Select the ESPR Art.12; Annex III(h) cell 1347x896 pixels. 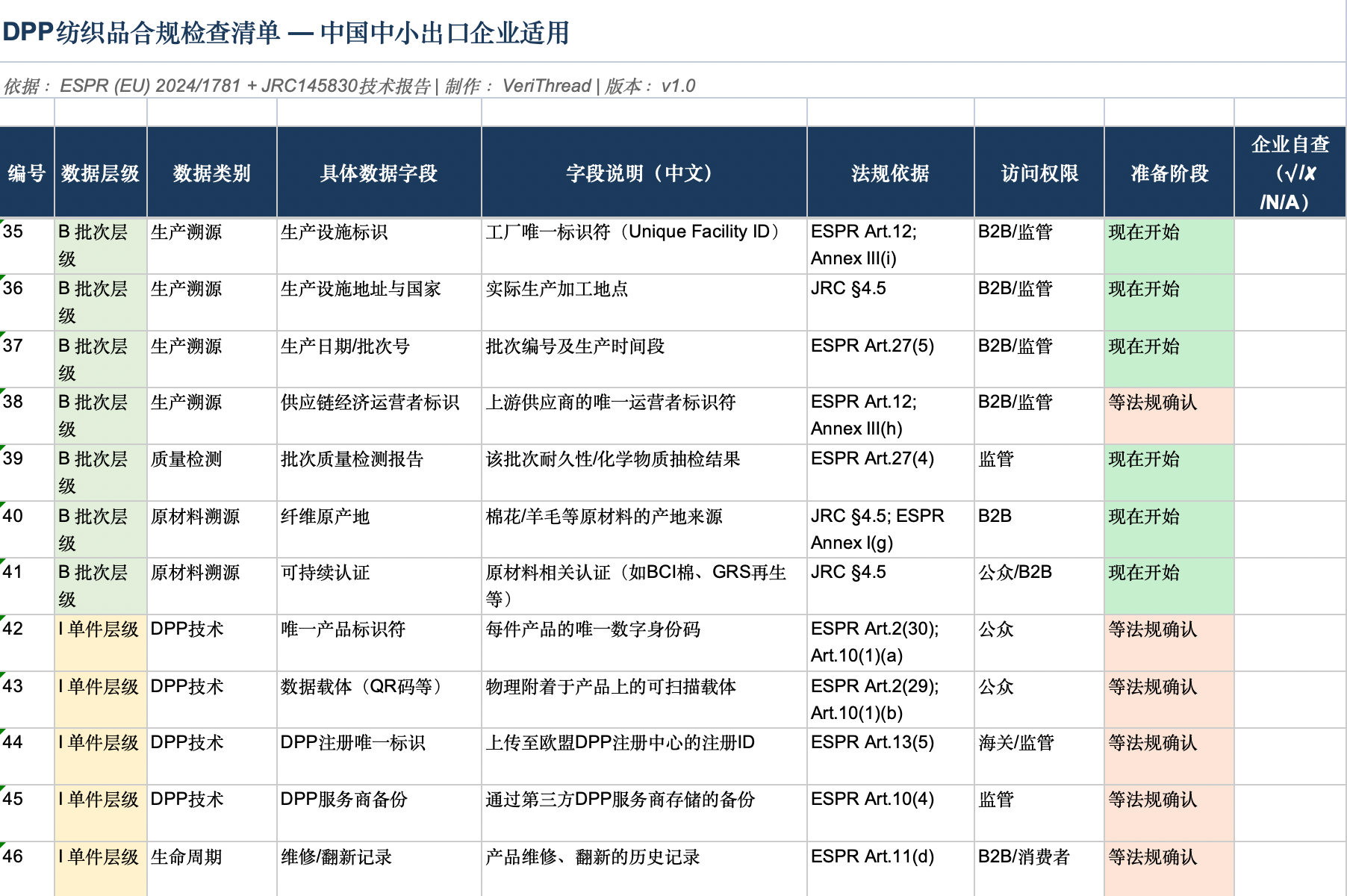(x=891, y=416)
